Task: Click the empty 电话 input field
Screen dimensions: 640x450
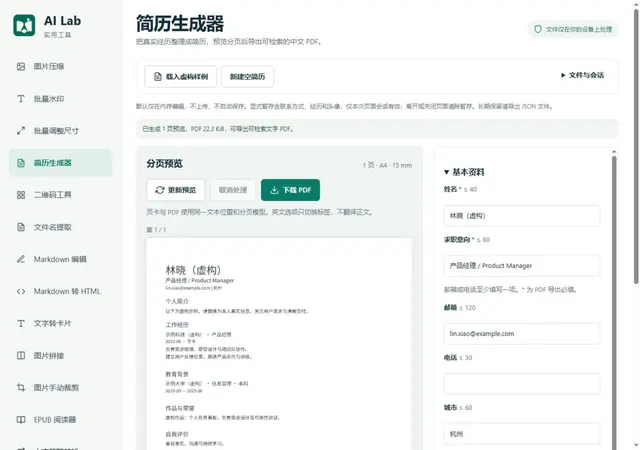Action: coord(522,384)
